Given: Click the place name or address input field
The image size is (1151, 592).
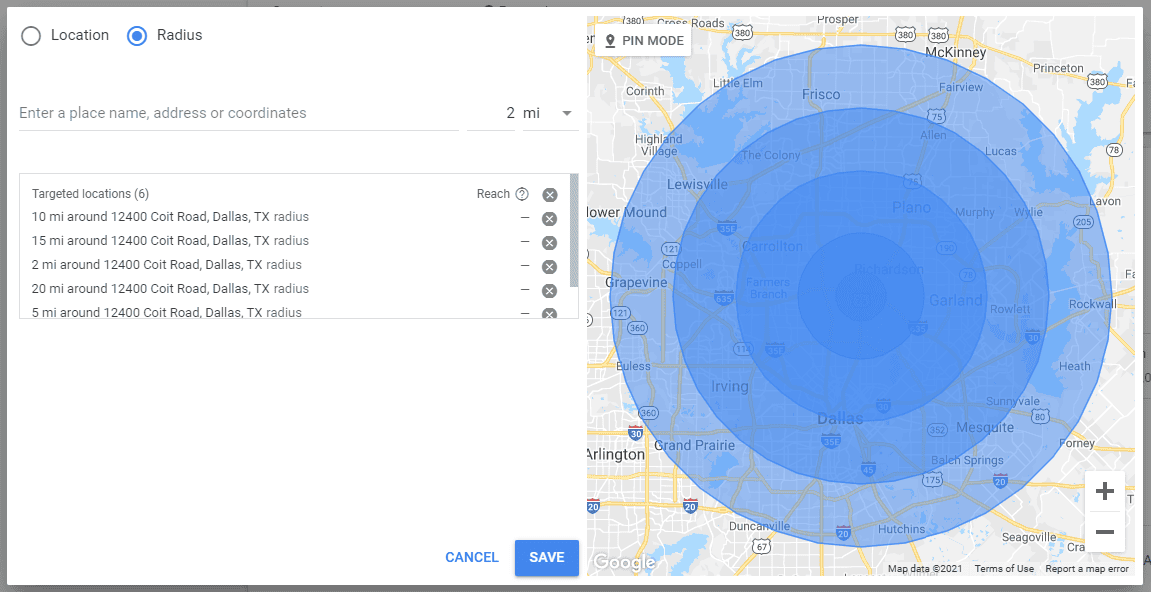Looking at the screenshot, I should point(239,113).
